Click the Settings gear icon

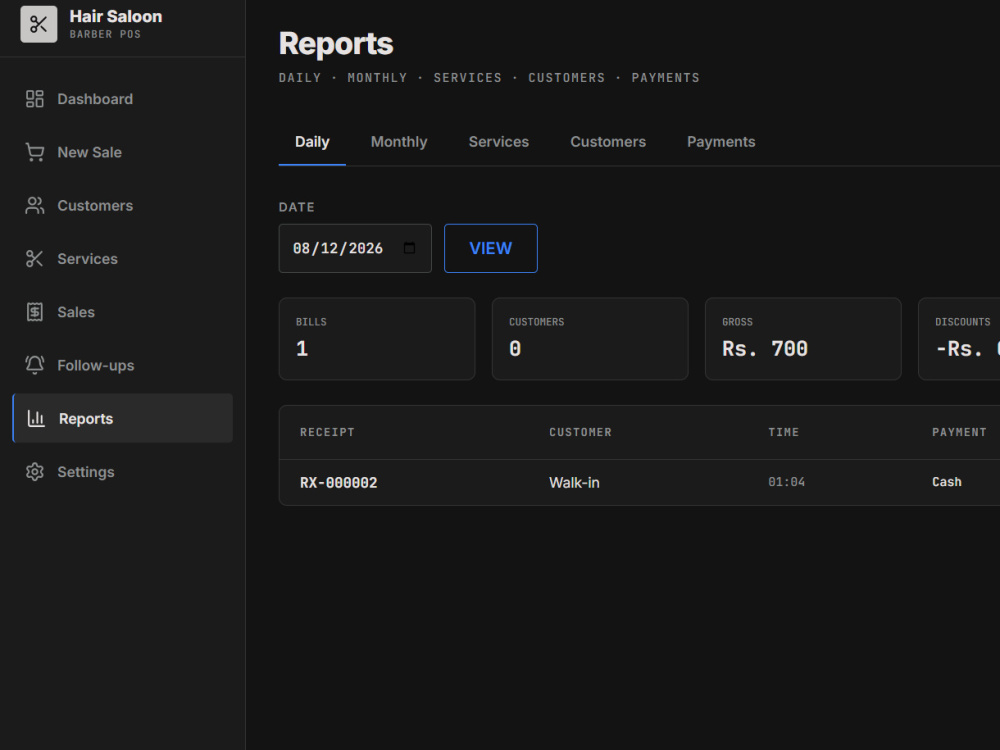[x=34, y=472]
